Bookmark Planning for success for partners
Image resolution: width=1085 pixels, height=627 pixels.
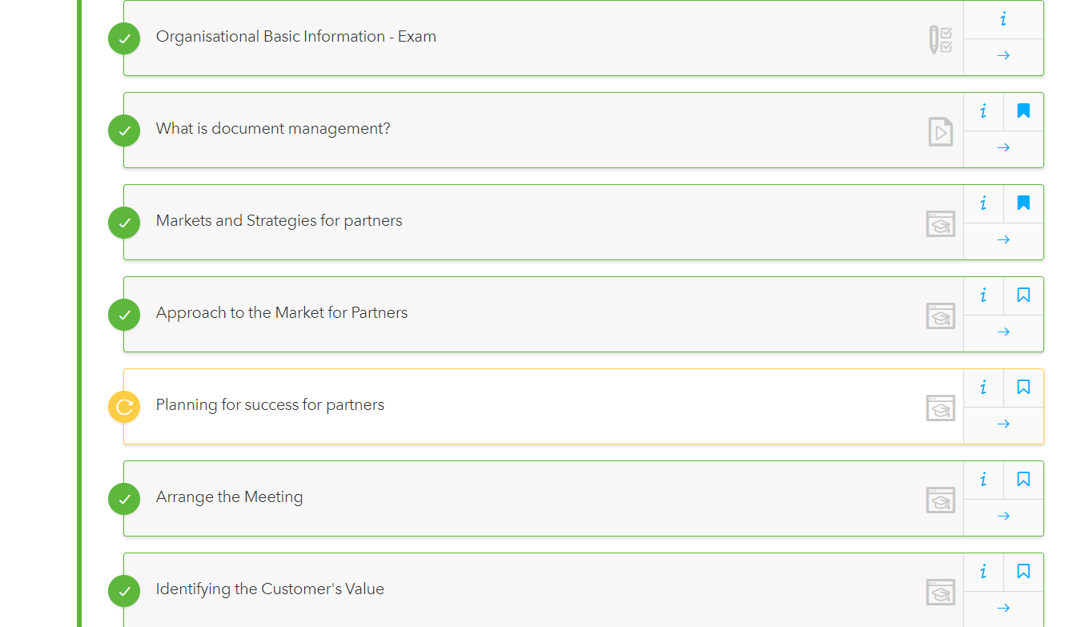[x=1023, y=387]
